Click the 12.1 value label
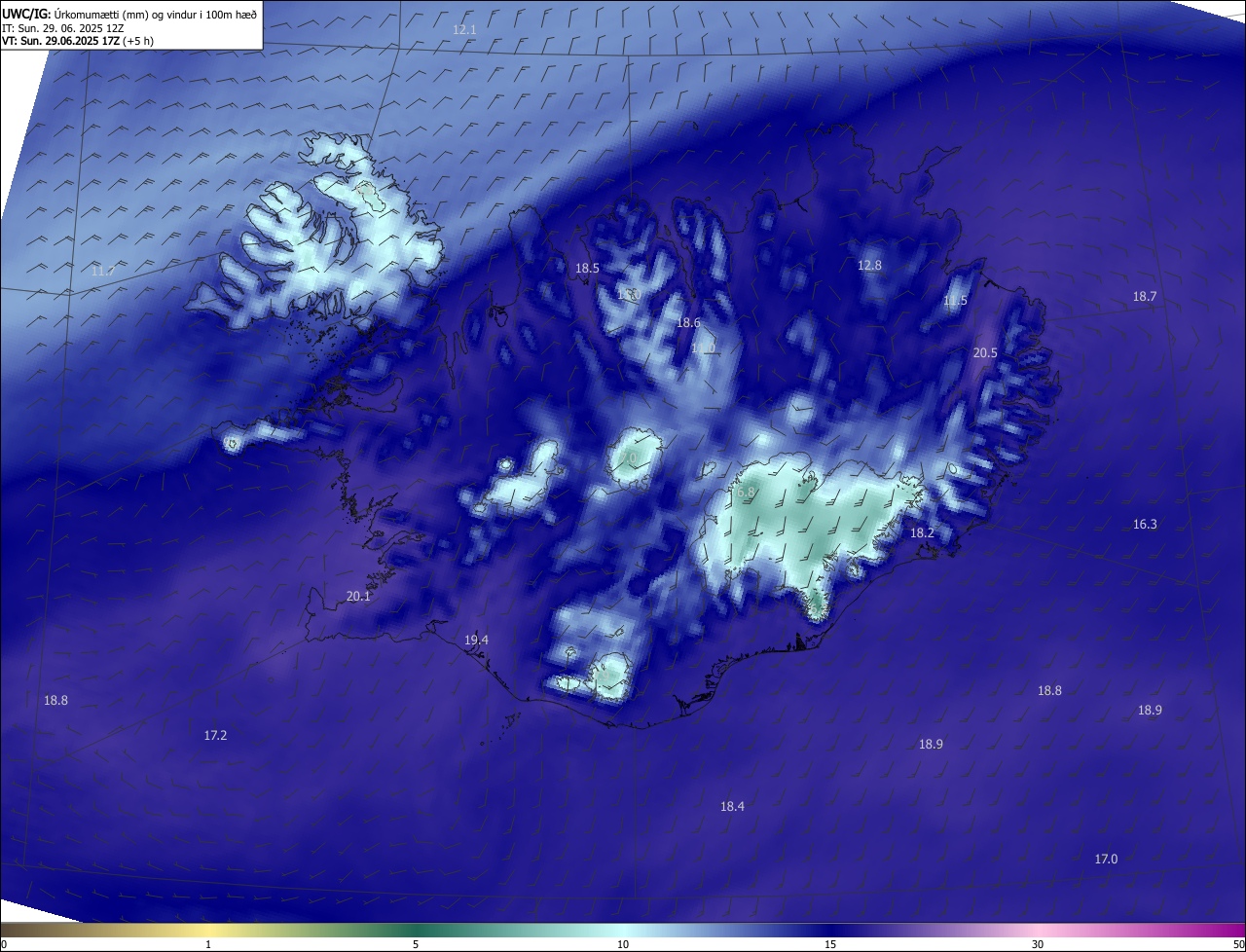 pyautogui.click(x=465, y=30)
